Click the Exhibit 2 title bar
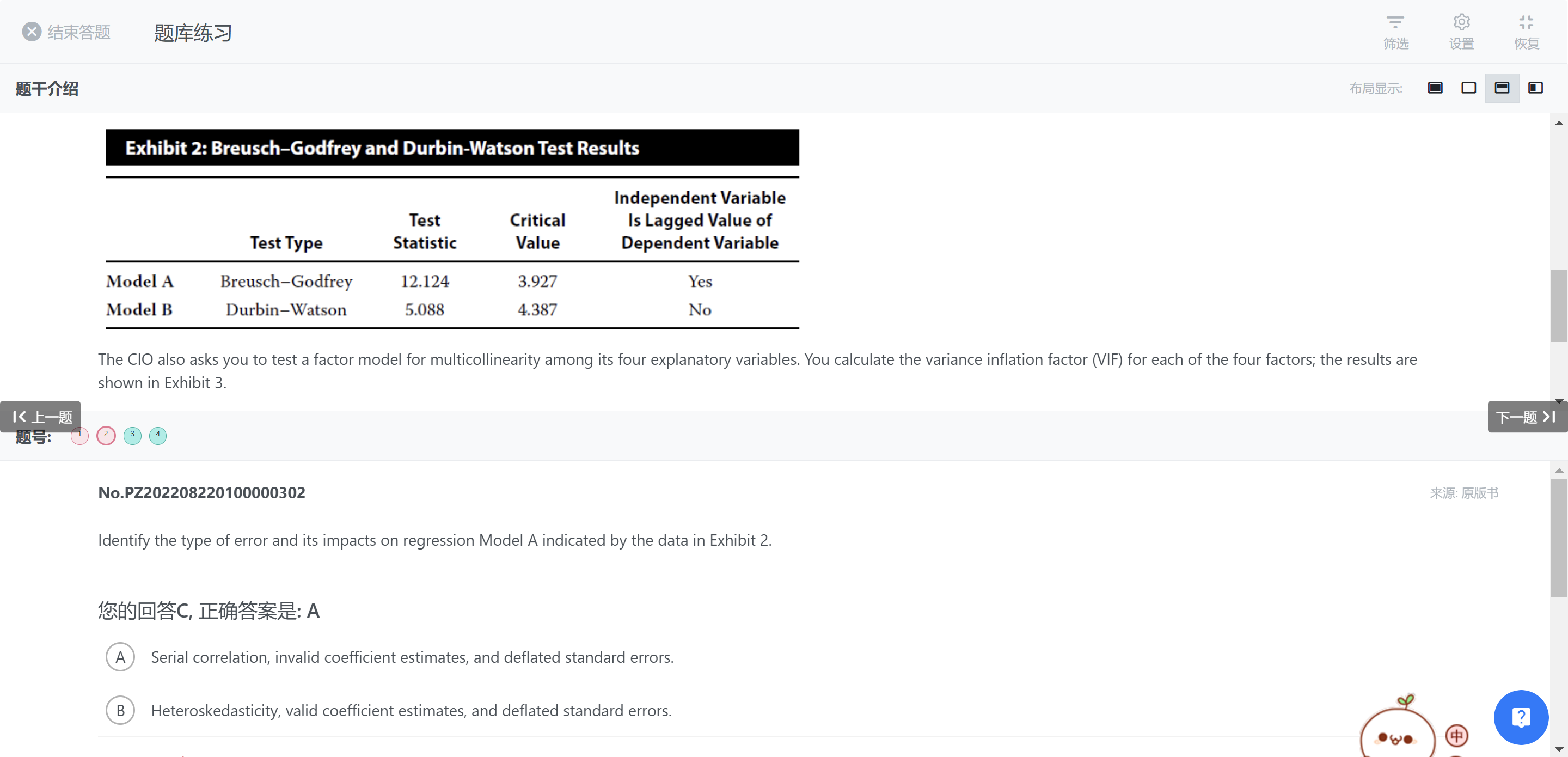Viewport: 1568px width, 757px height. (452, 148)
